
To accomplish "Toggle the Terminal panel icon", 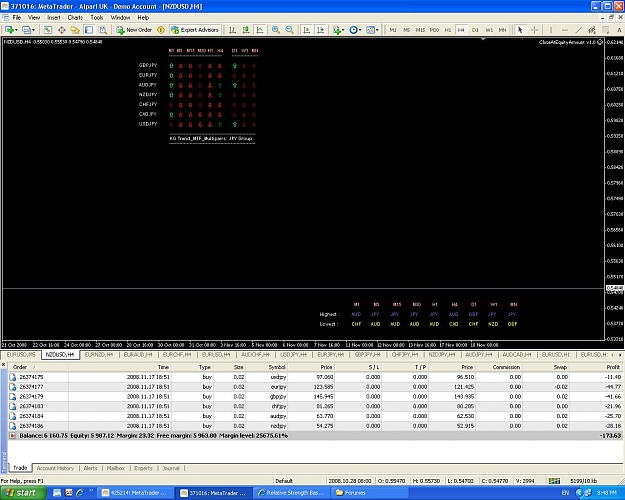I will (89, 30).
